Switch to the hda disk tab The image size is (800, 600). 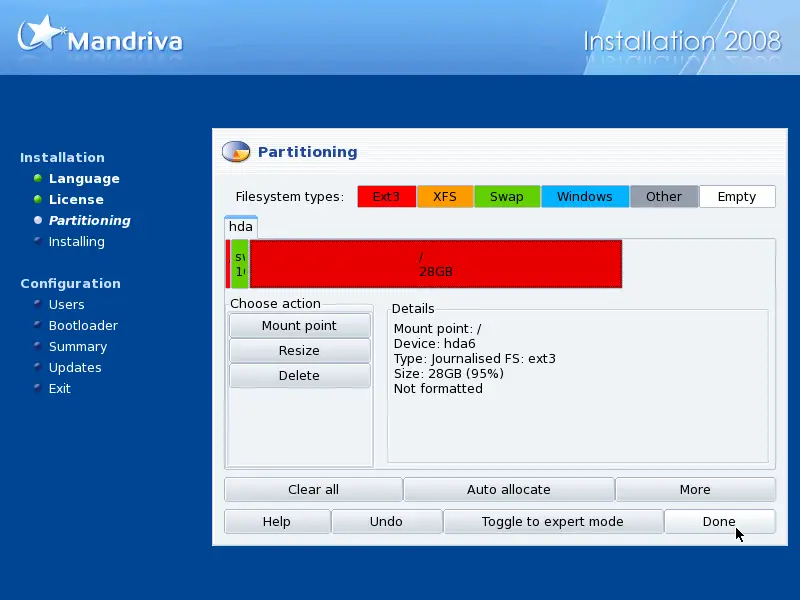[241, 227]
